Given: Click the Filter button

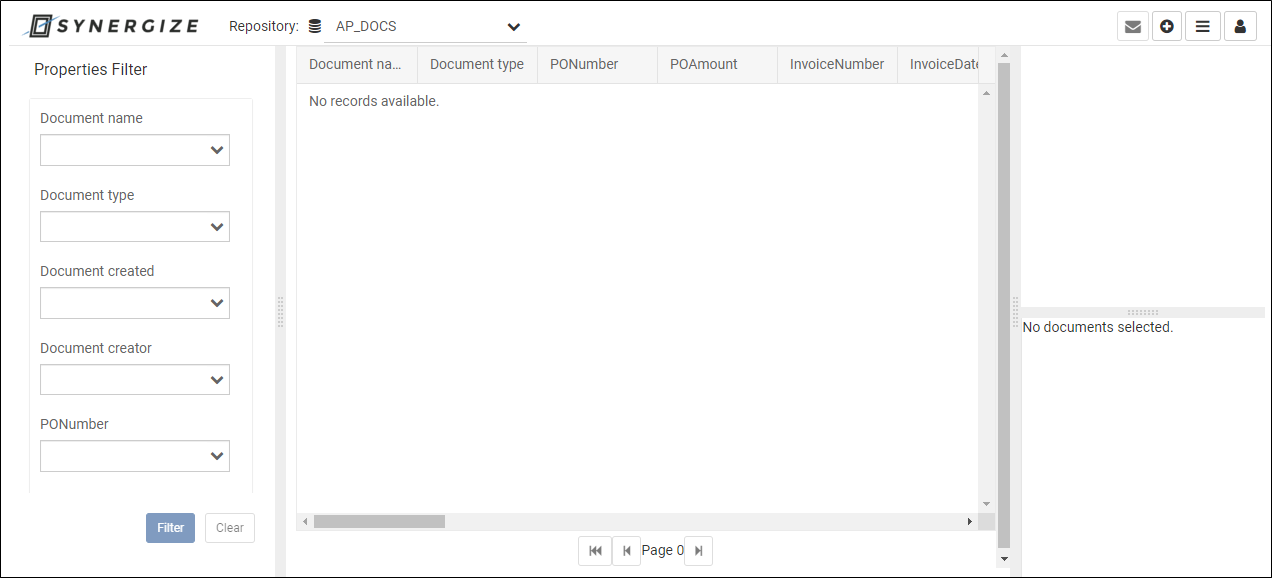Looking at the screenshot, I should coord(170,527).
